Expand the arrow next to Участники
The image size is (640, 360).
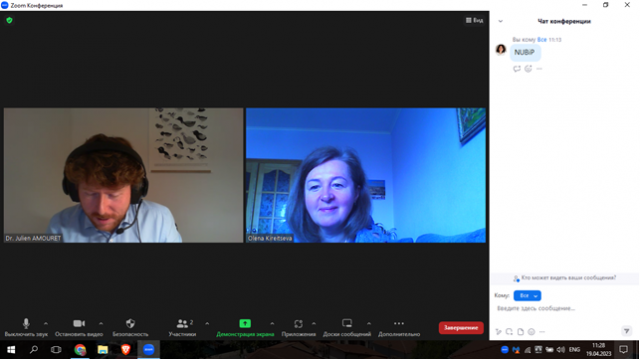point(207,323)
